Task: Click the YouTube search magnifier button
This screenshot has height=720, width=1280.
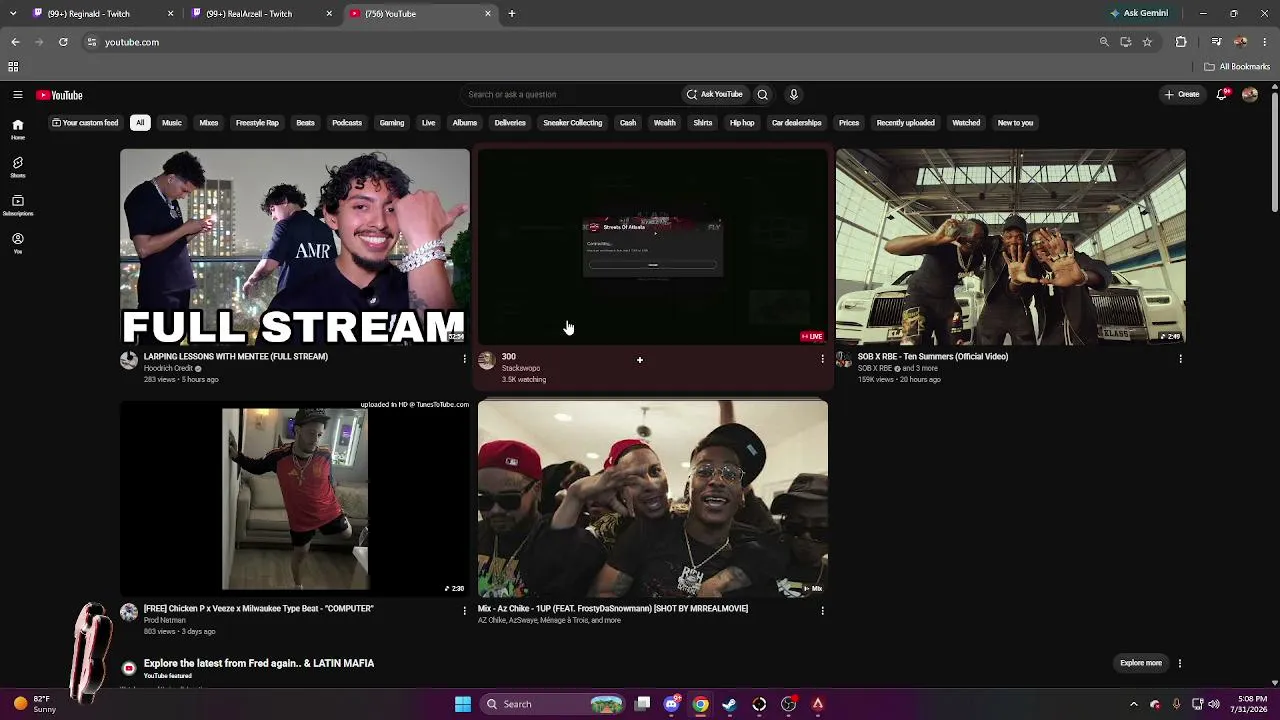Action: [x=762, y=95]
